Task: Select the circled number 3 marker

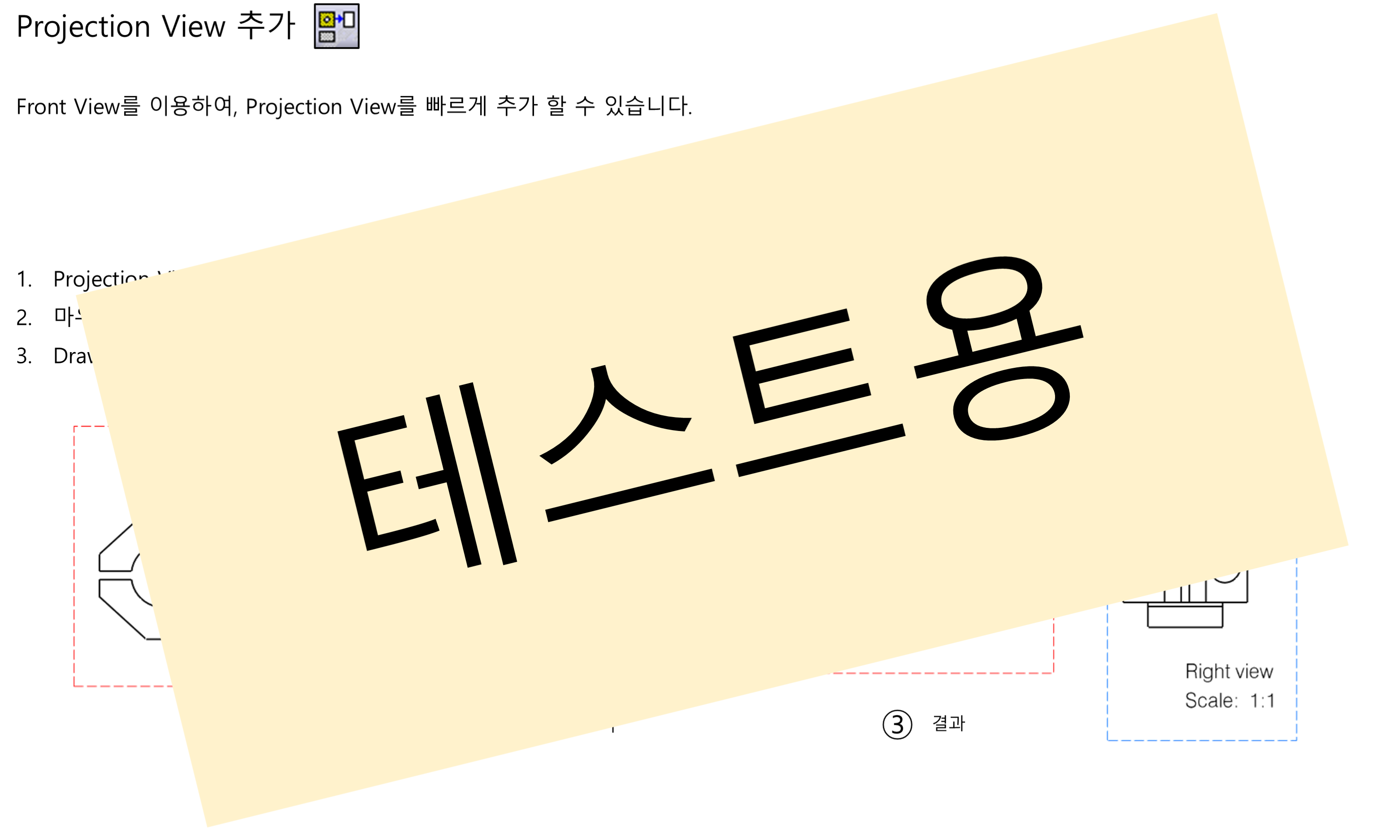Action: (x=897, y=724)
